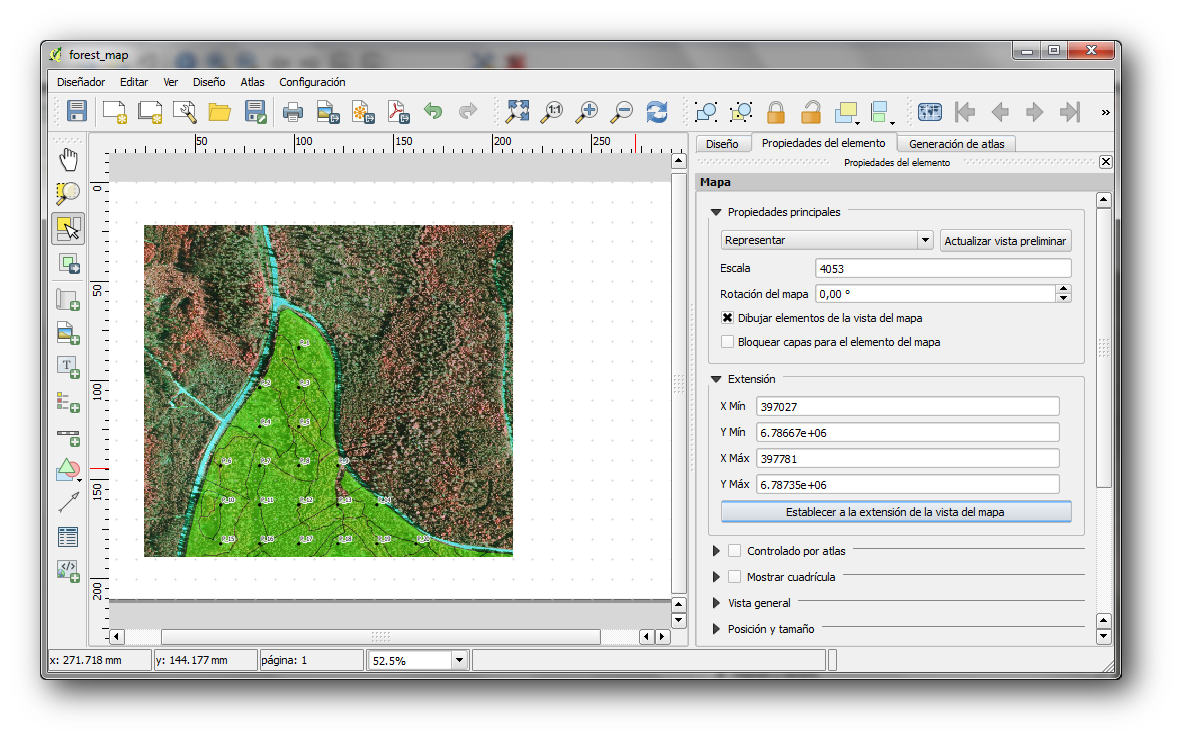Click the canvas horizontal scrollbar thumb
Viewport: 1182px width, 740px height.
coord(381,637)
